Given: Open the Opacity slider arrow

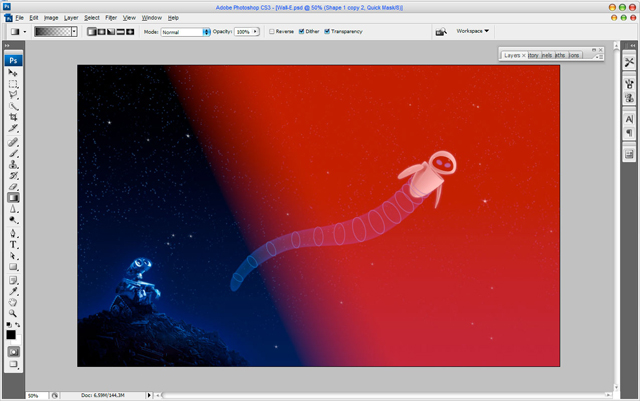Looking at the screenshot, I should pos(256,31).
